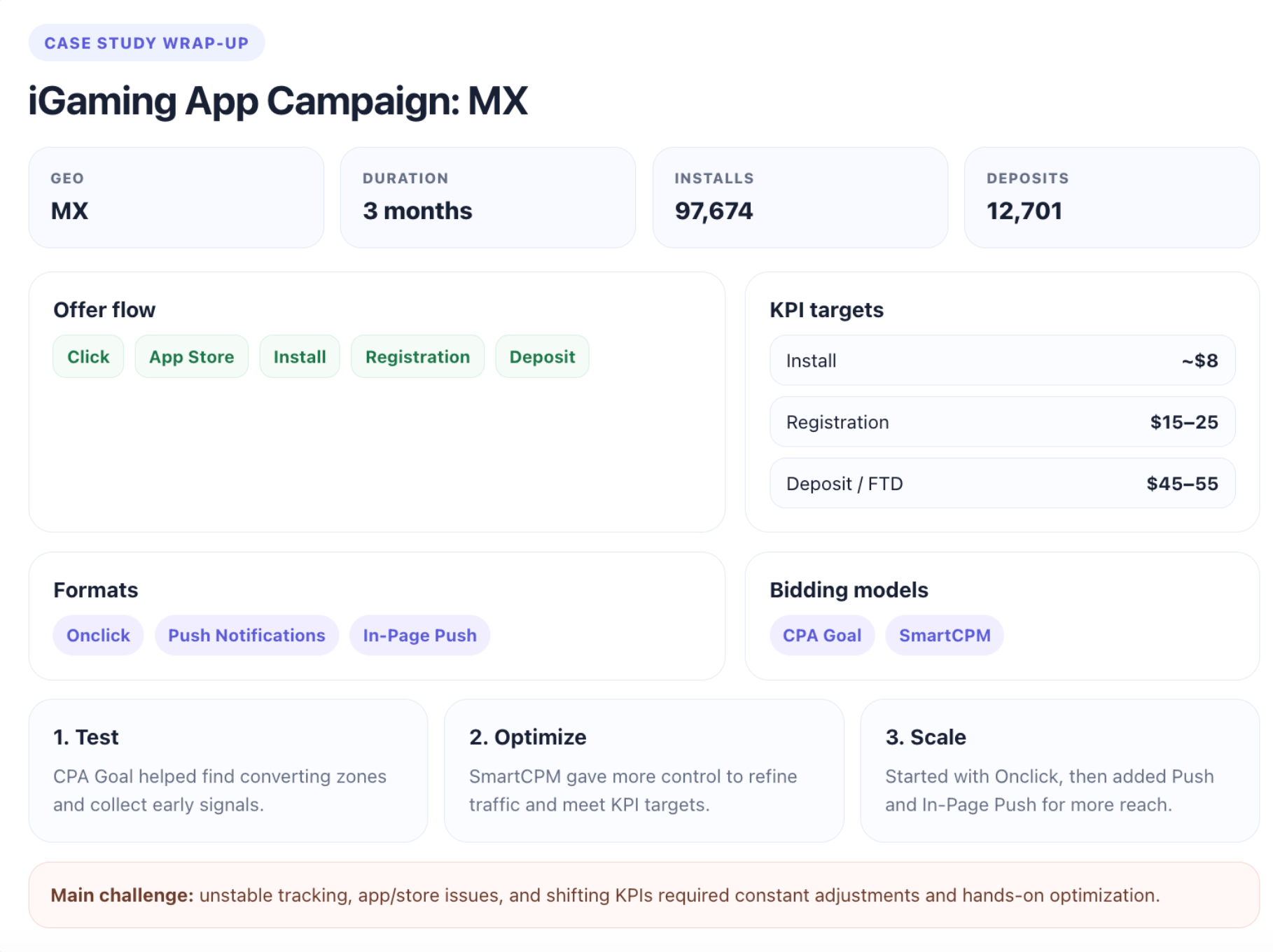Click the Deposit flow chip

tap(542, 356)
